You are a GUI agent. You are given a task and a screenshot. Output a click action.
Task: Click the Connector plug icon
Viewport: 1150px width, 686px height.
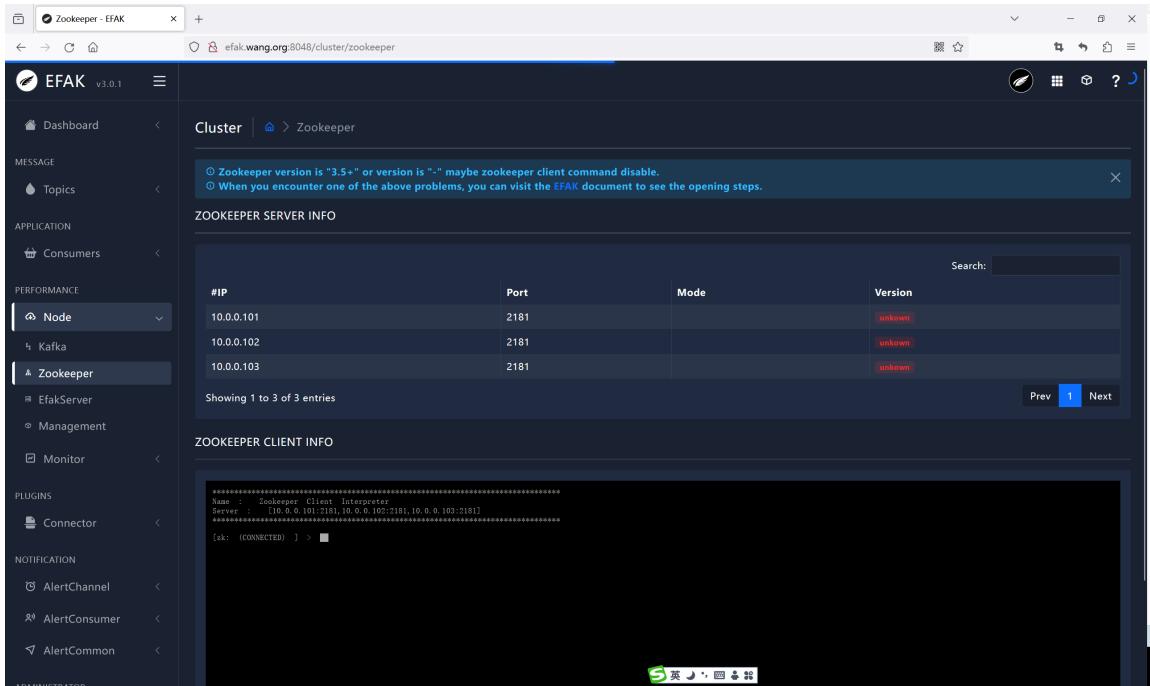coord(30,522)
